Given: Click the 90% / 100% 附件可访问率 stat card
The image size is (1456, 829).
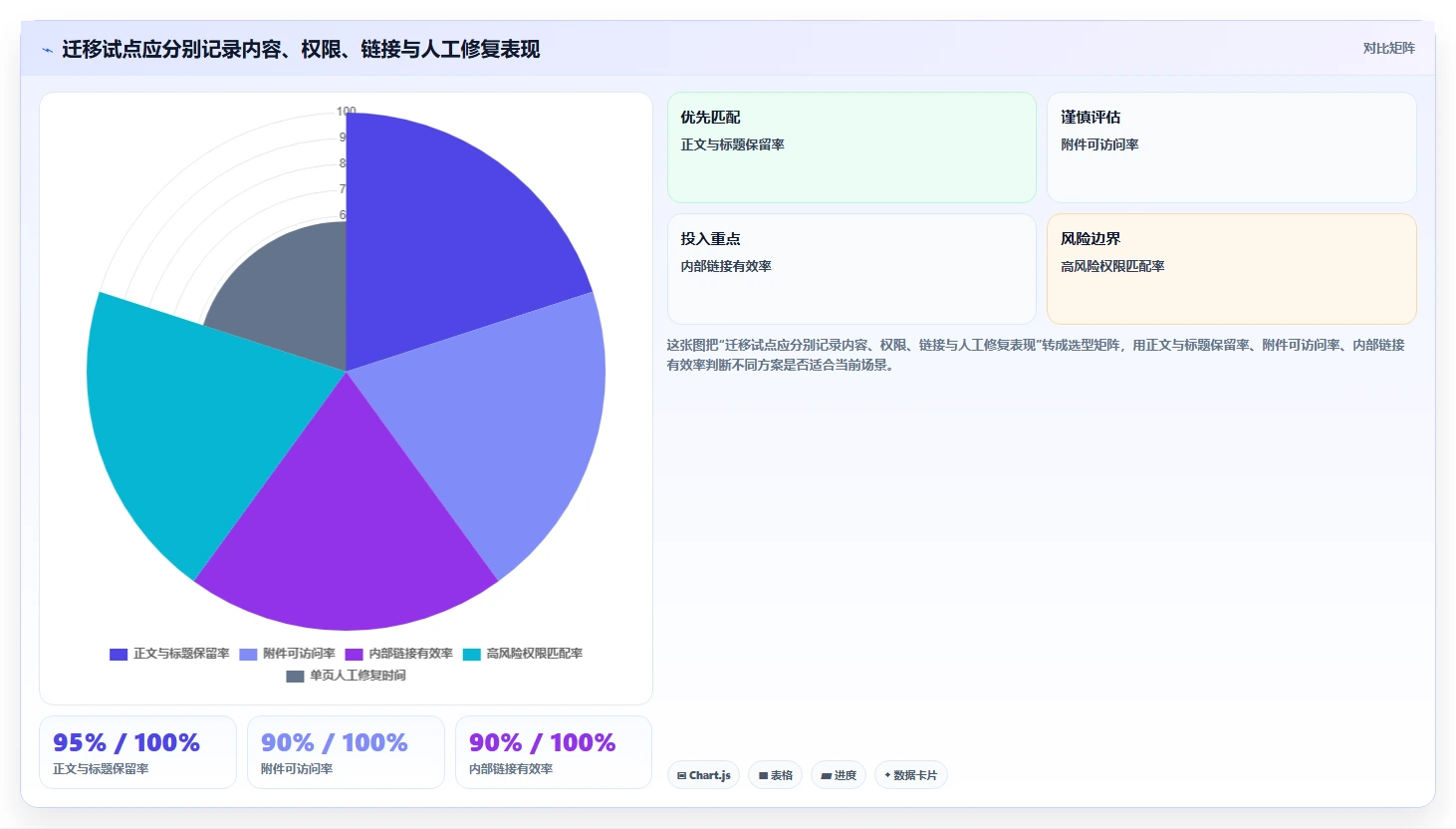Looking at the screenshot, I should [x=346, y=752].
